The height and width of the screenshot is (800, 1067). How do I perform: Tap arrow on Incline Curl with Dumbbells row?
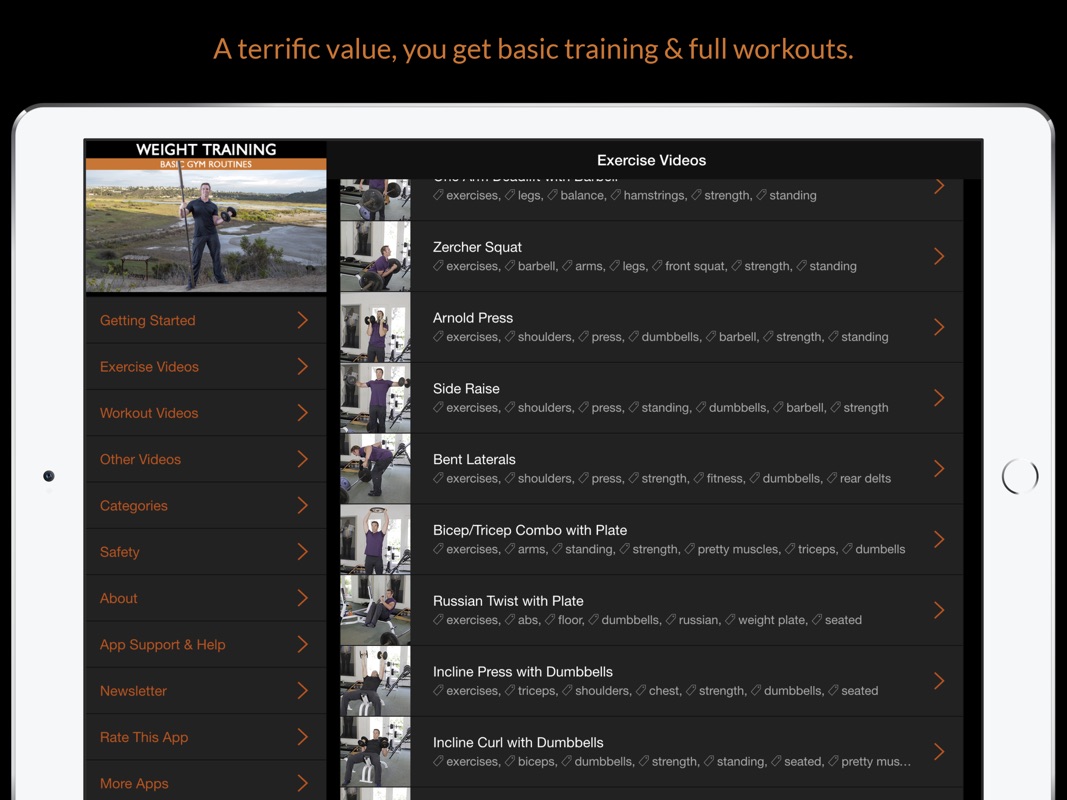click(x=939, y=752)
